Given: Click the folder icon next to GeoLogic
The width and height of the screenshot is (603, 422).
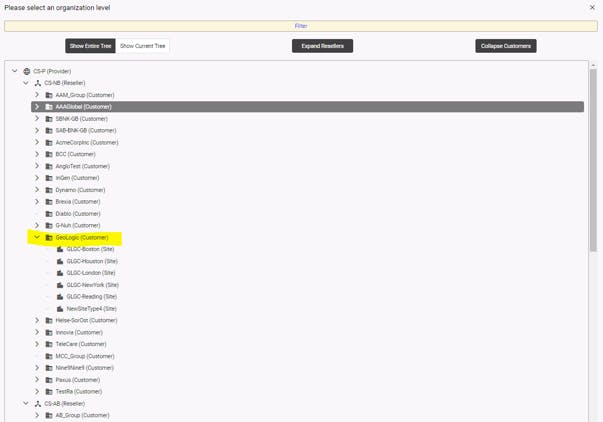Looking at the screenshot, I should point(48,238).
